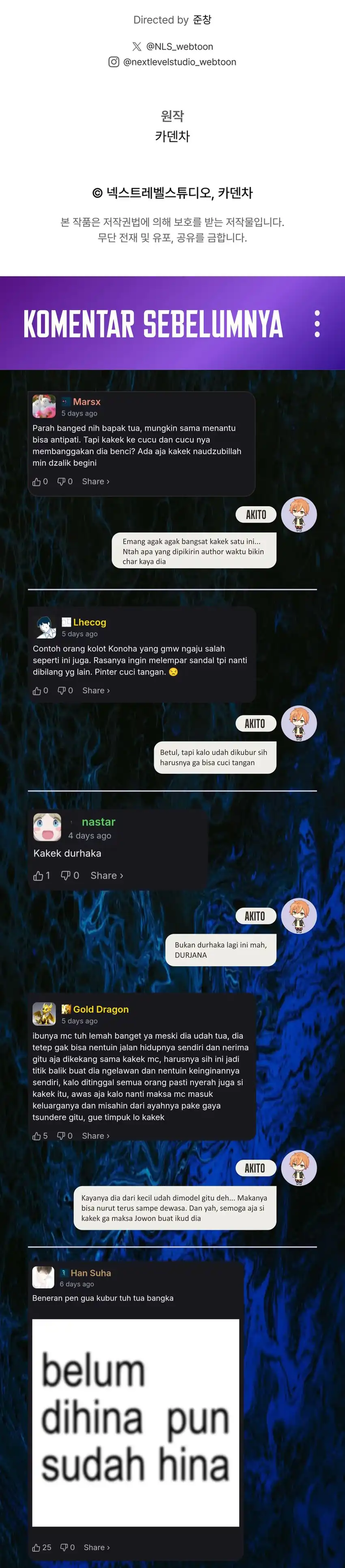Open Gold Dragon's profile name
Image resolution: width=345 pixels, height=1568 pixels.
(101, 1009)
